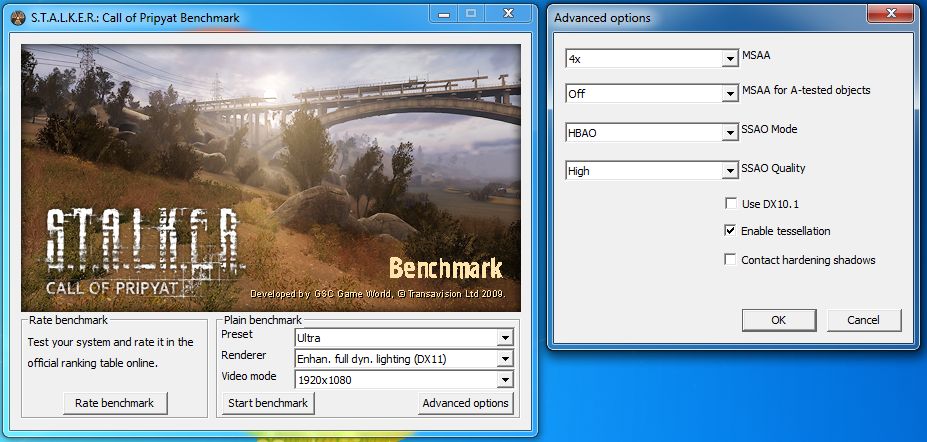
Task: Click the S.T.A.L.K.E.R. benchmark banner image
Action: (x=271, y=178)
